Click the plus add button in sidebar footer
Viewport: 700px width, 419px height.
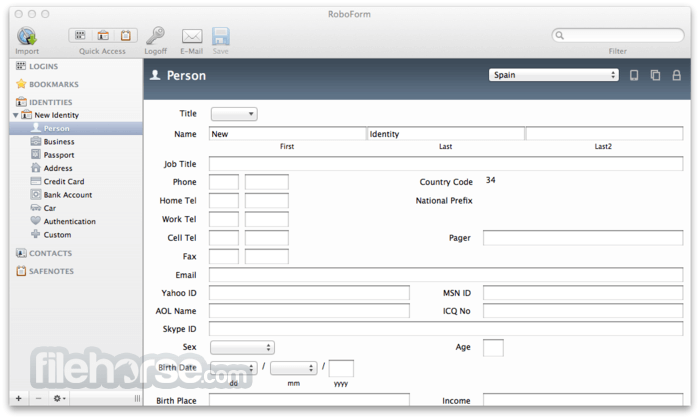[19, 398]
